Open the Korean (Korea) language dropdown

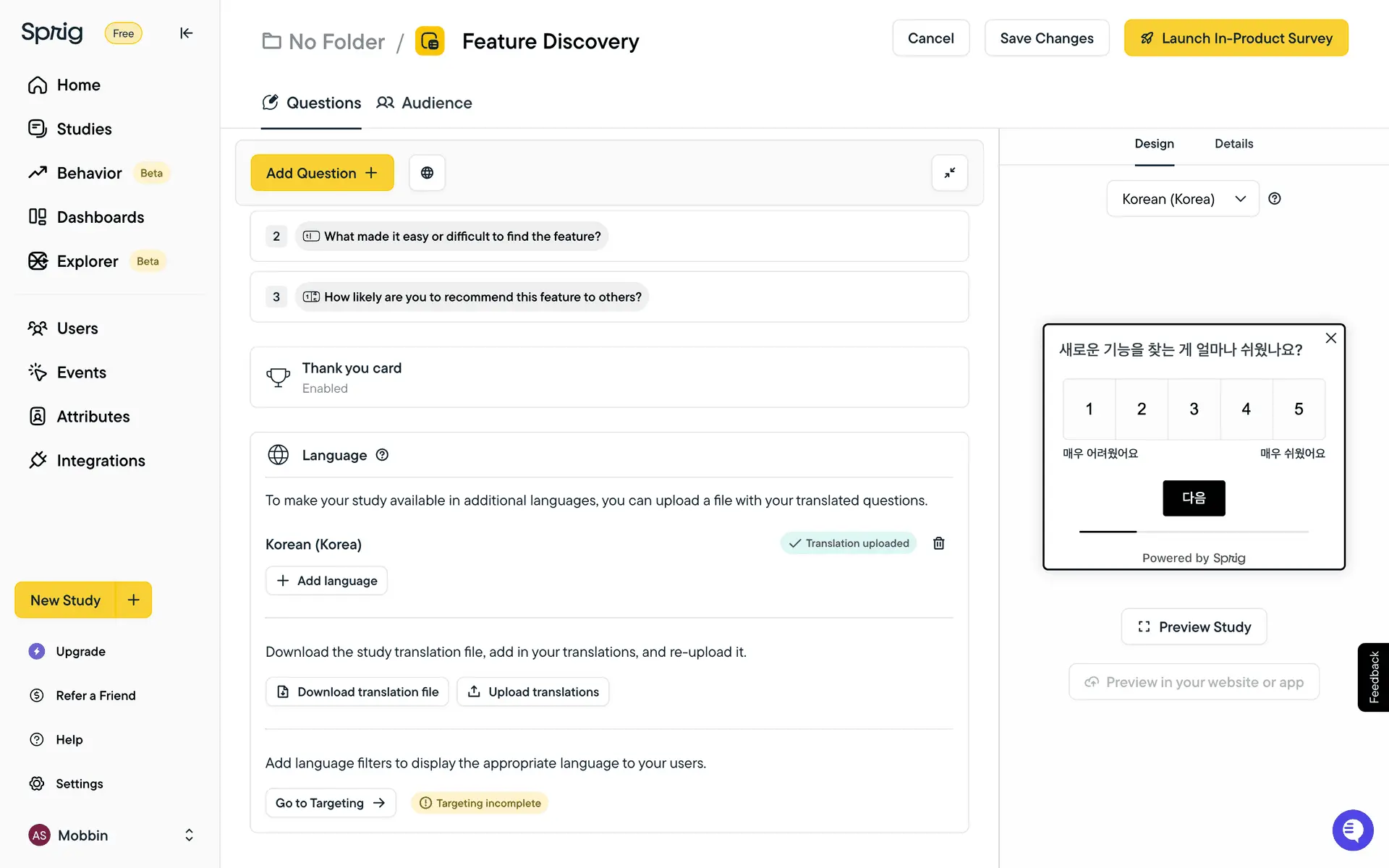[x=1182, y=199]
